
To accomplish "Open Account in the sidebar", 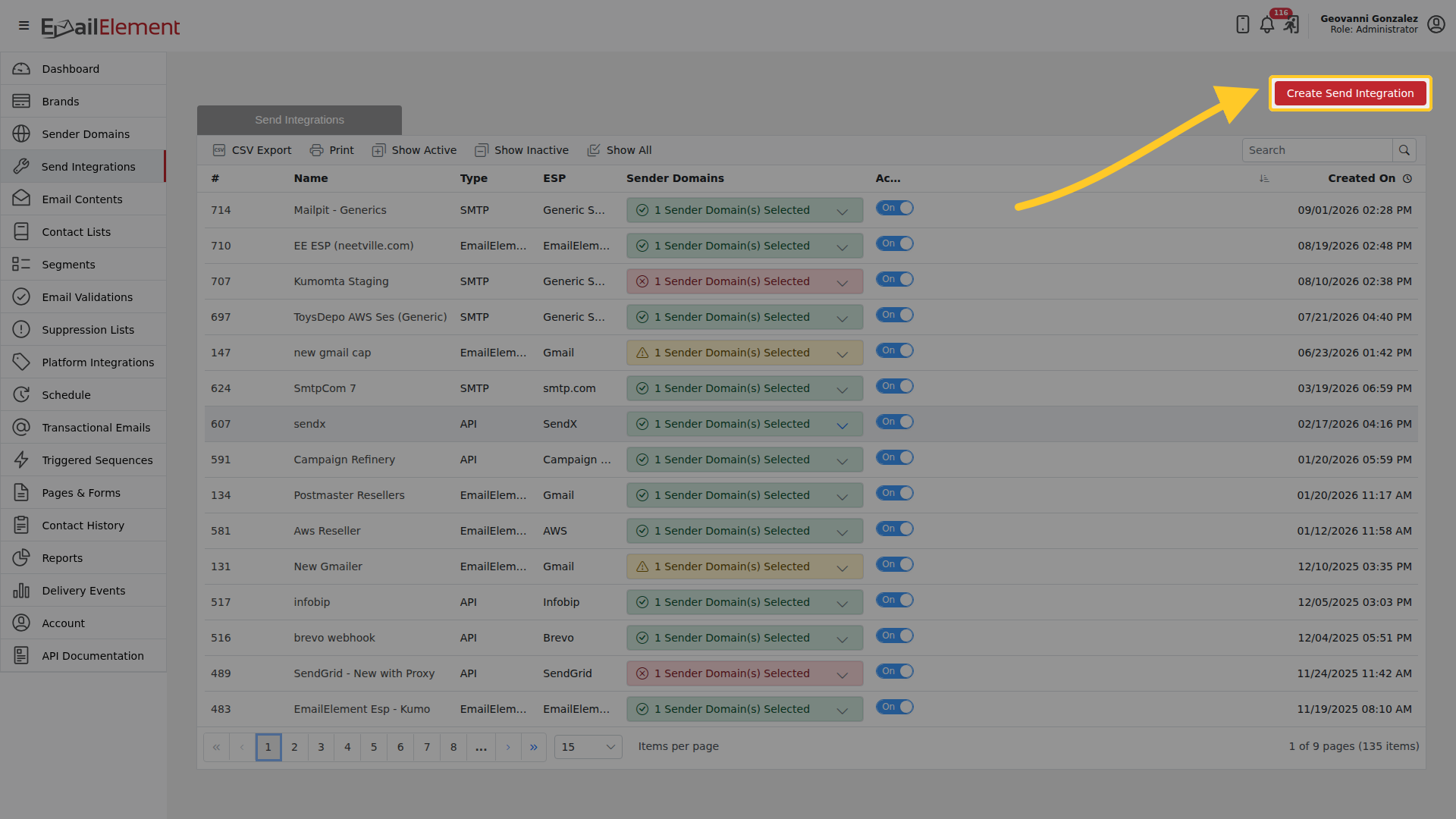I will click(x=83, y=623).
